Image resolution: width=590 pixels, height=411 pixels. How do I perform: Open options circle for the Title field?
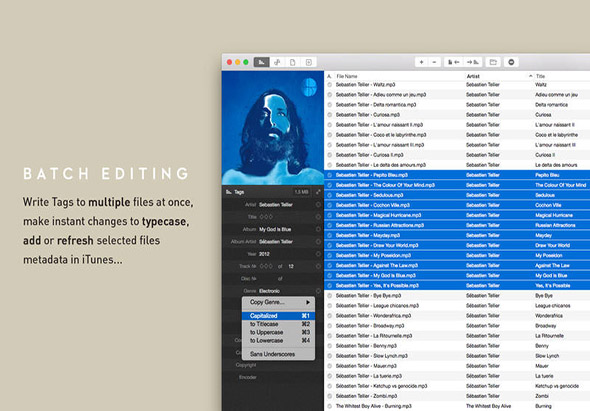[x=318, y=217]
